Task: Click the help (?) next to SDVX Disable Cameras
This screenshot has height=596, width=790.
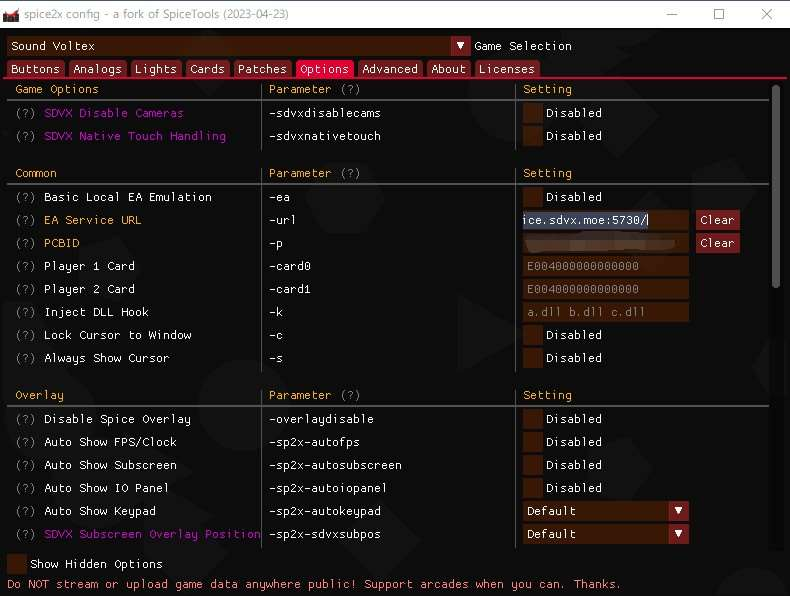Action: pyautogui.click(x=26, y=113)
